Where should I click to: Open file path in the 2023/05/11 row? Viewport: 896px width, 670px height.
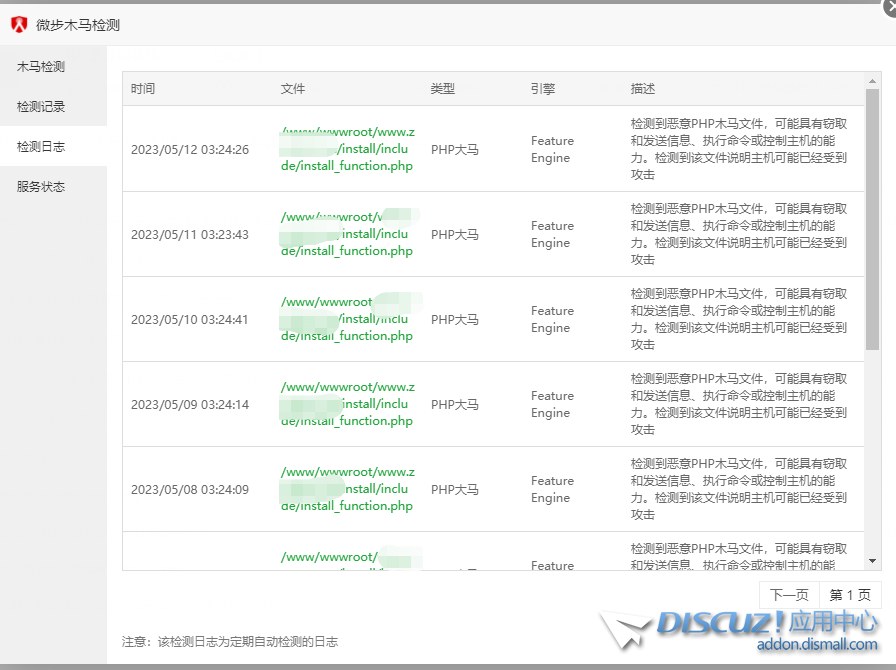[x=347, y=234]
